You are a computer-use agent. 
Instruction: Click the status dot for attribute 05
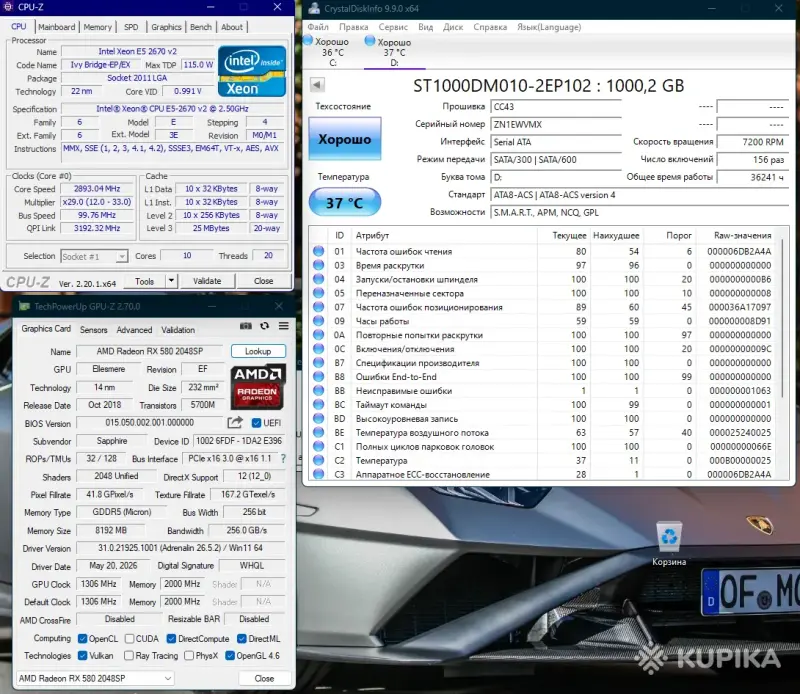[319, 293]
